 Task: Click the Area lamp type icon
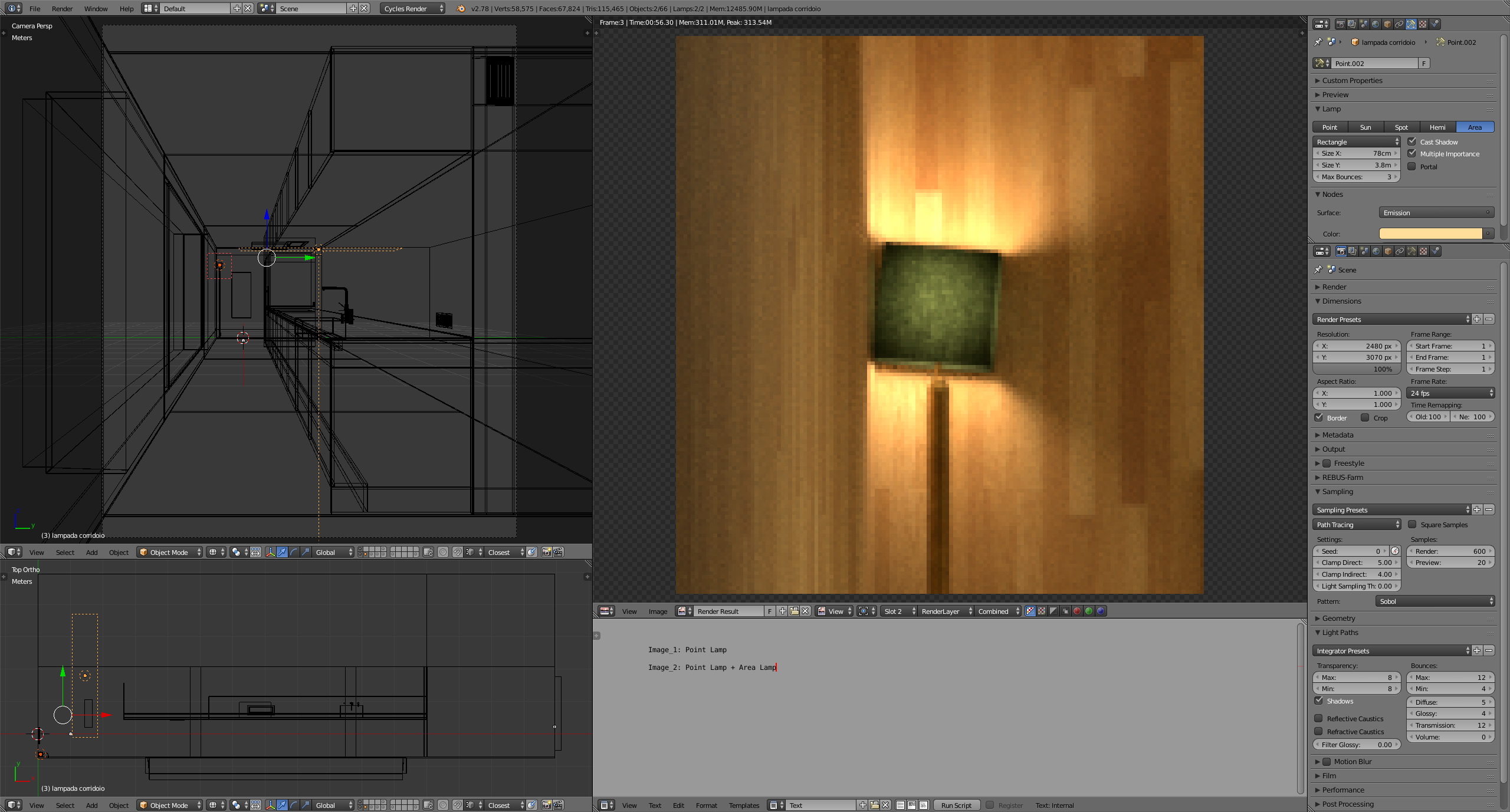pyautogui.click(x=1473, y=127)
